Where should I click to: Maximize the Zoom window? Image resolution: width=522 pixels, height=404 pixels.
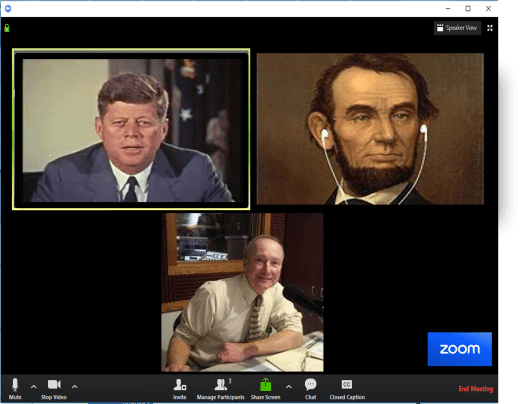point(468,9)
